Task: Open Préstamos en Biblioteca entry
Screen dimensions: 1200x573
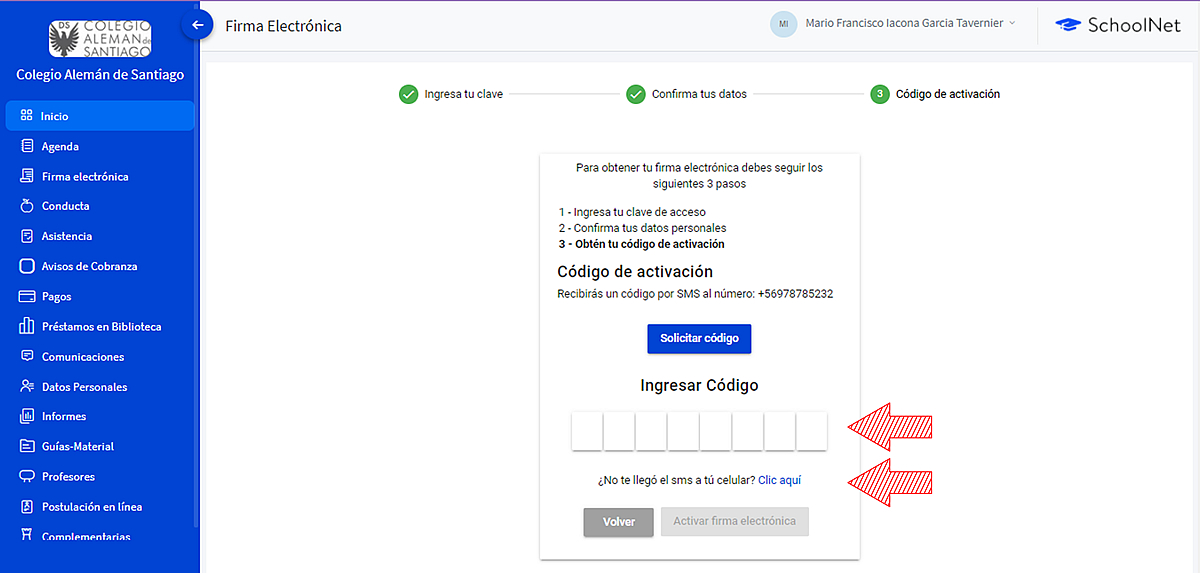Action: pyautogui.click(x=100, y=326)
